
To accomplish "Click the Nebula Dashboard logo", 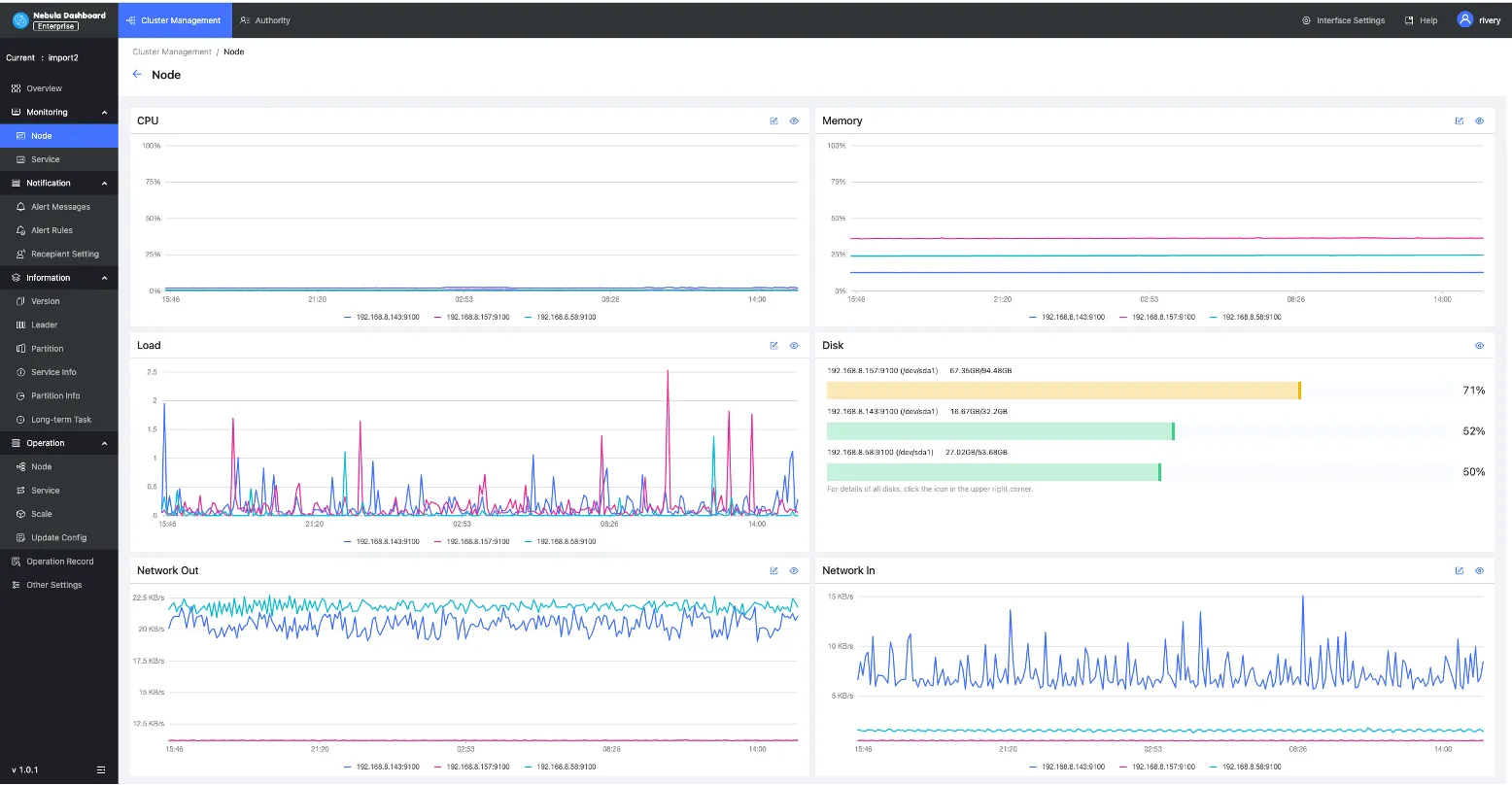I will coord(20,20).
